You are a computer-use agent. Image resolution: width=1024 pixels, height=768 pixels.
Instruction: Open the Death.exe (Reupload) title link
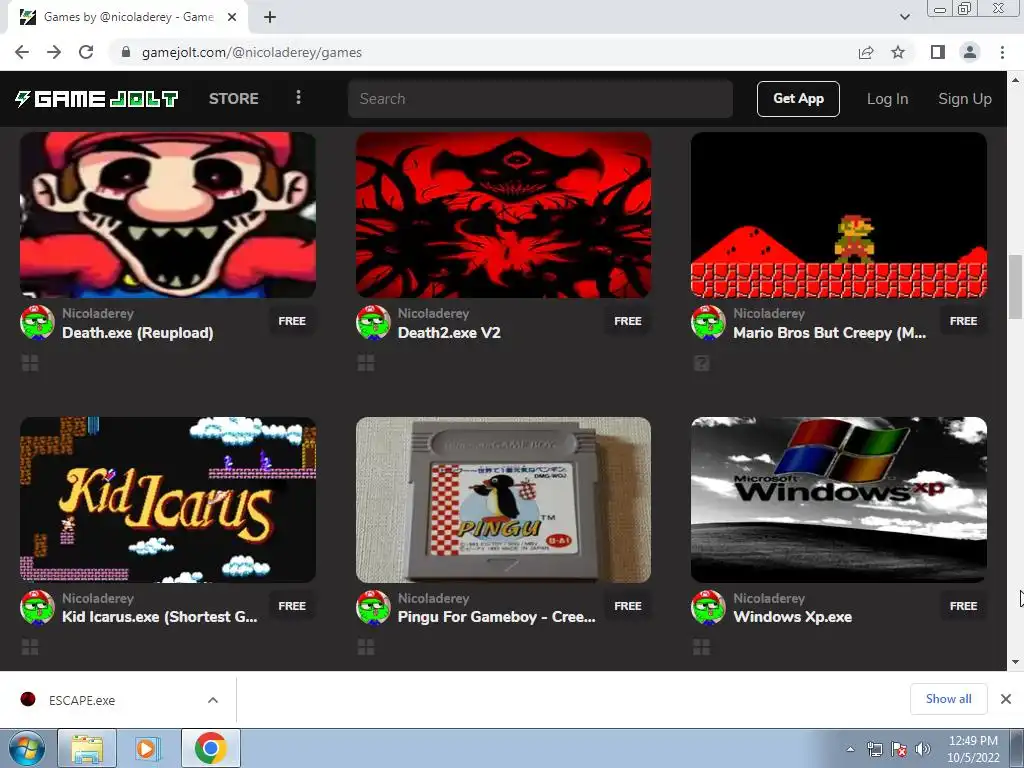click(x=138, y=332)
